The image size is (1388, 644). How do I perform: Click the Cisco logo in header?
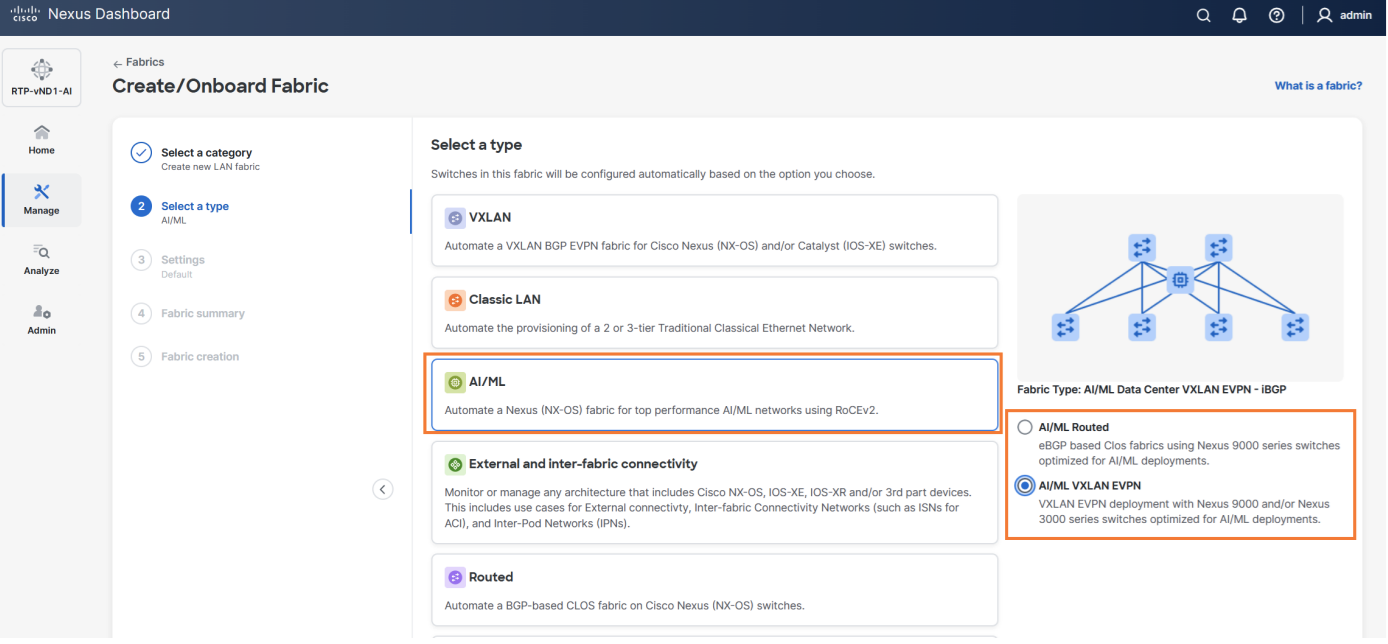pos(25,14)
